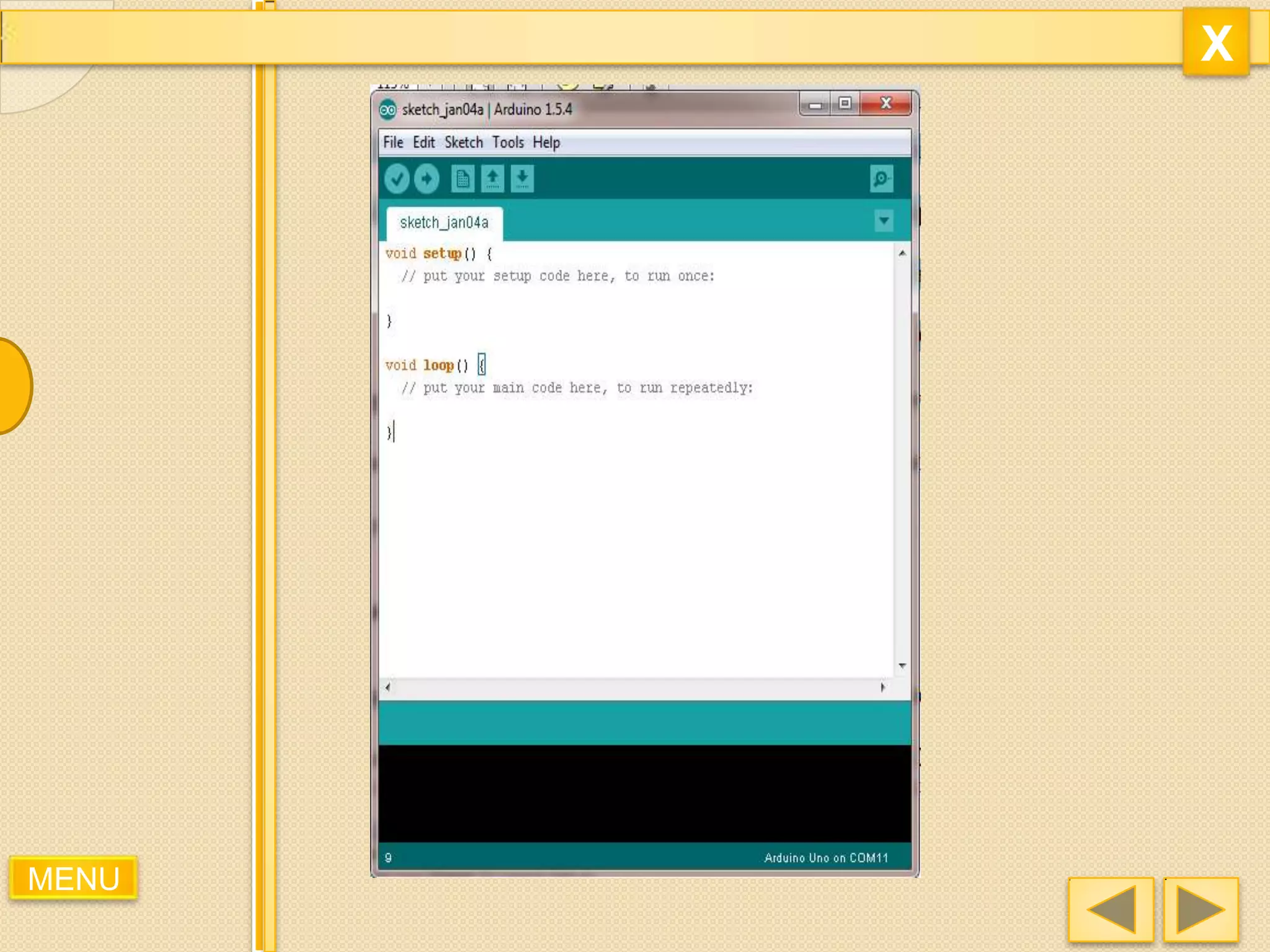
Task: Click the Verify checkmark icon
Action: [396, 179]
